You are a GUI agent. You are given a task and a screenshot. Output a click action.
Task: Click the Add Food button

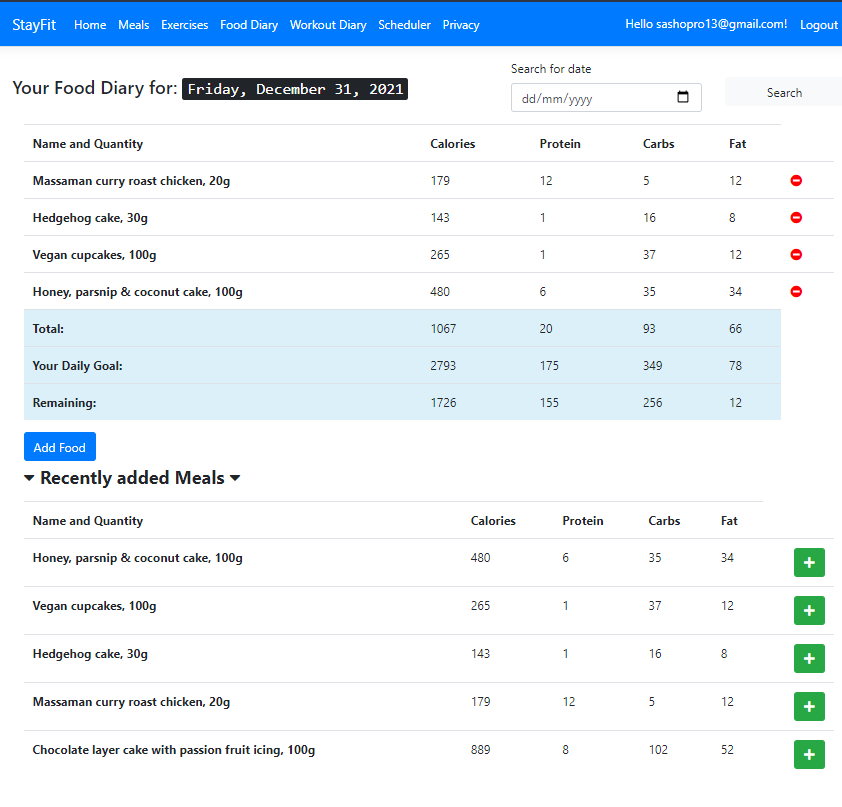[60, 447]
